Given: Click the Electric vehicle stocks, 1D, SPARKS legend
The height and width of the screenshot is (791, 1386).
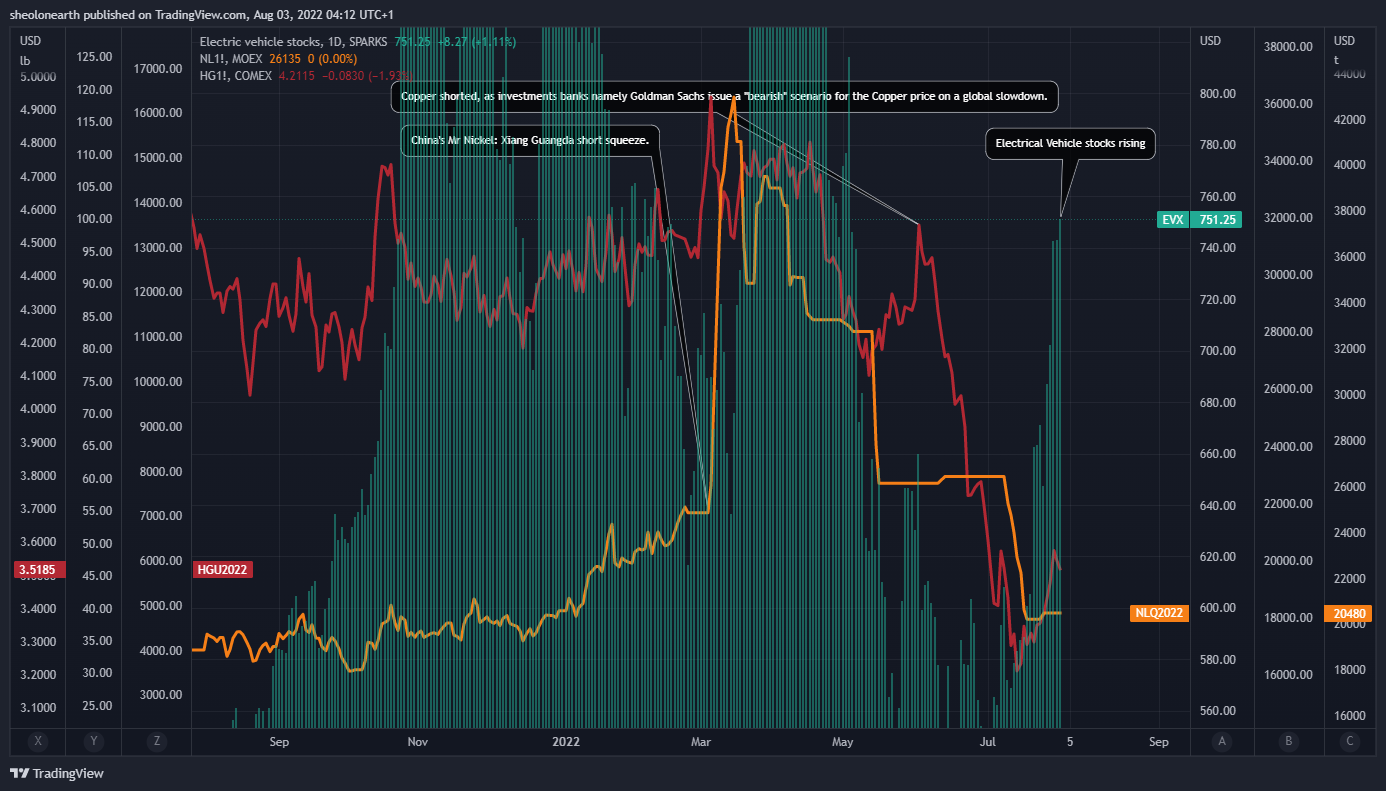Looking at the screenshot, I should coord(294,42).
